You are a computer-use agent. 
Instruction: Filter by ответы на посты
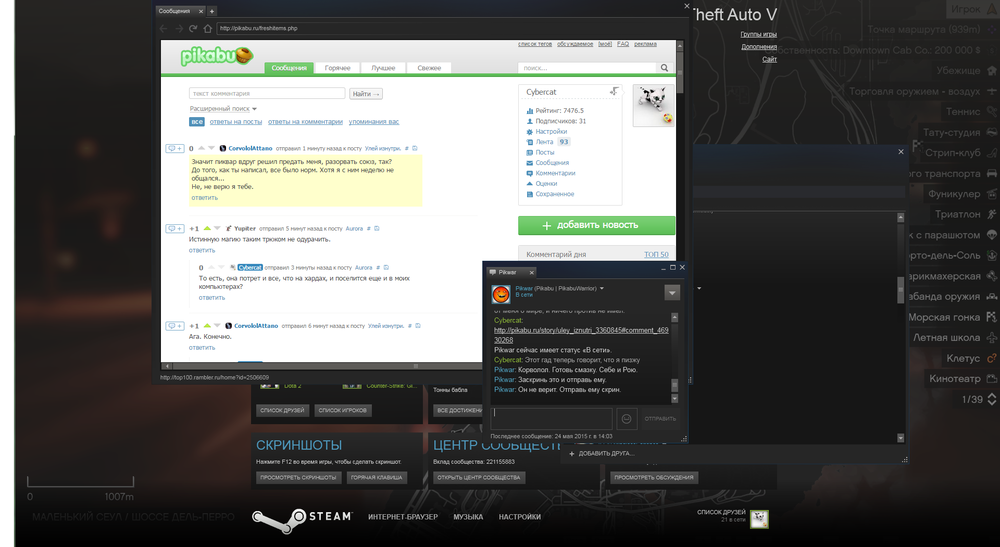pos(236,122)
